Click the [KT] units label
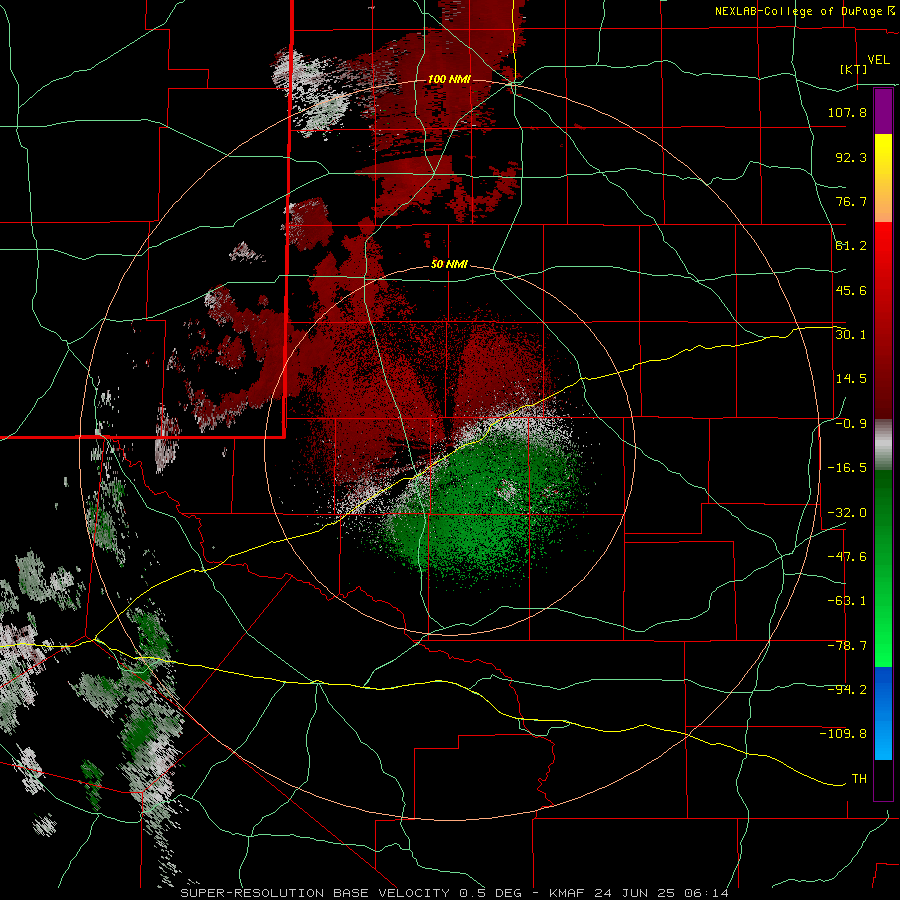The image size is (900, 900). click(854, 69)
